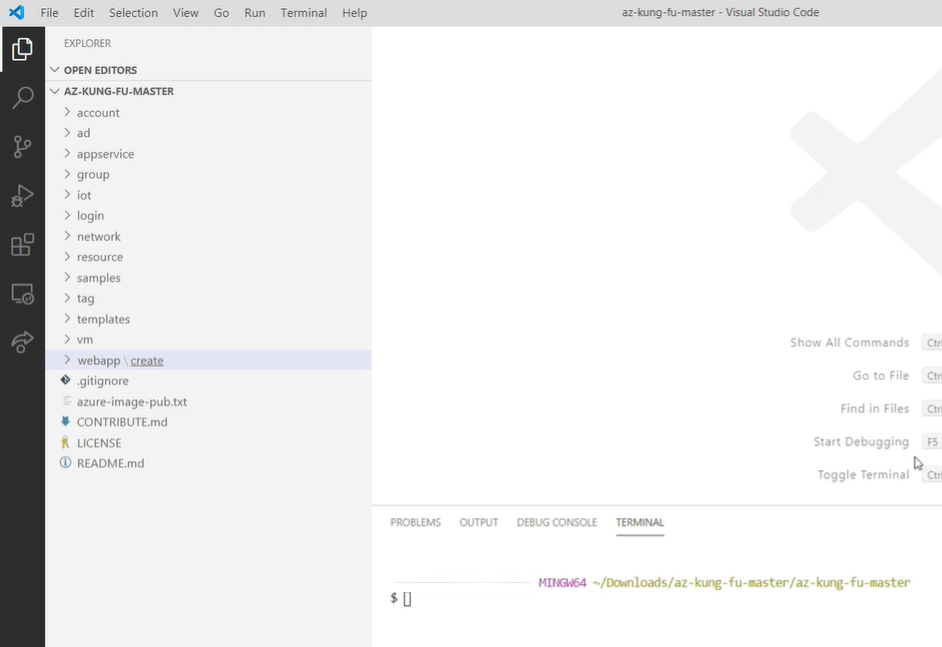Screen dimensions: 942x647
Task: Open the Remote Explorer icon
Action: pos(22,294)
